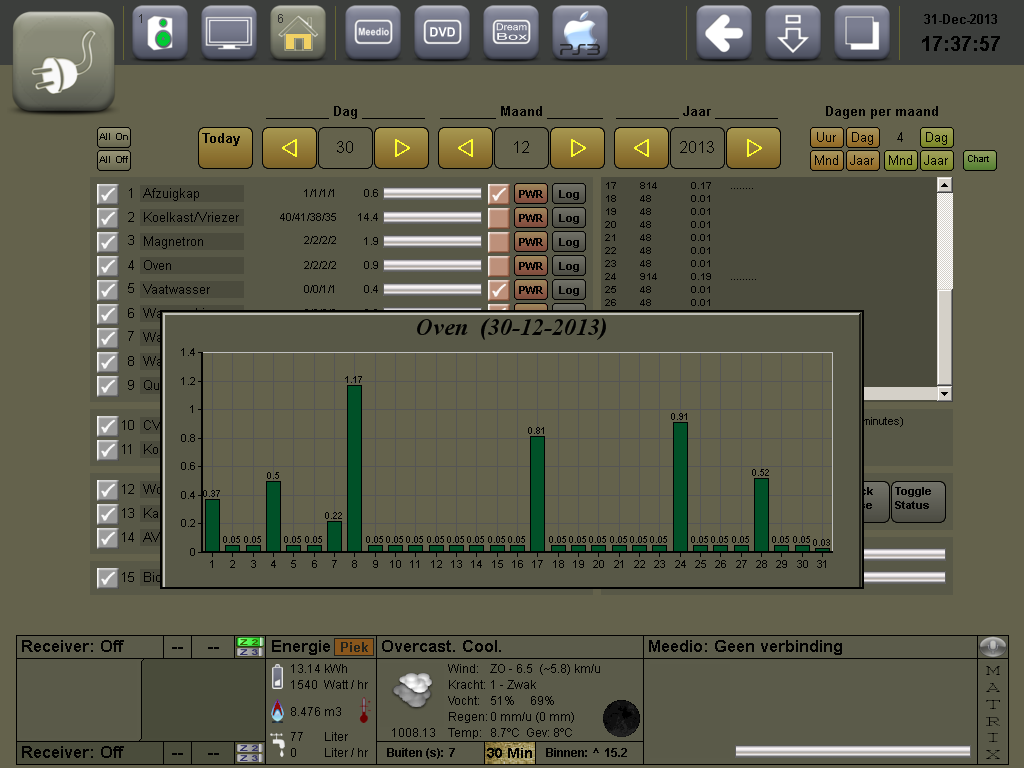
Task: Toggle the Afzuigkap power state checkbox
Action: pos(498,194)
